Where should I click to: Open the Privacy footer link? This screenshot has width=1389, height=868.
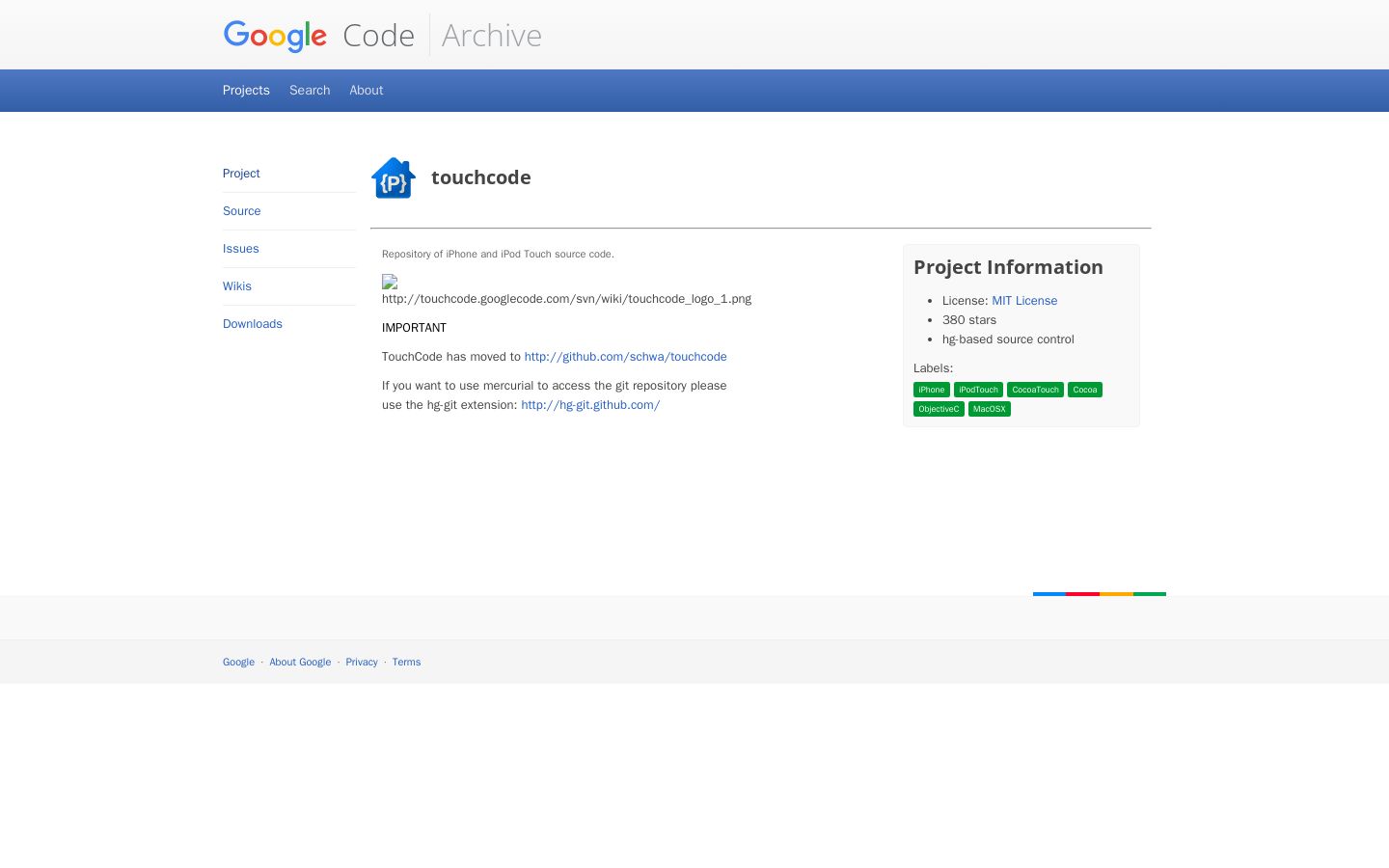click(x=362, y=663)
